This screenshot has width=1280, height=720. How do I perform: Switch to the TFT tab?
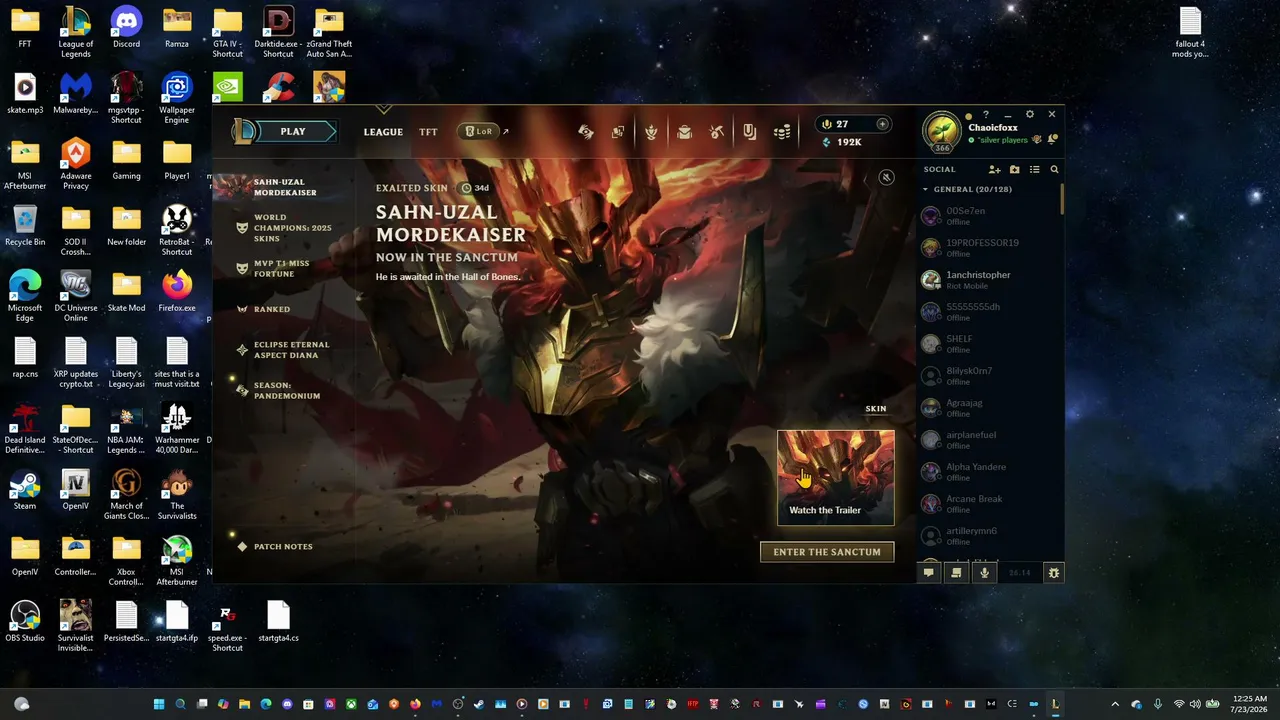point(428,132)
